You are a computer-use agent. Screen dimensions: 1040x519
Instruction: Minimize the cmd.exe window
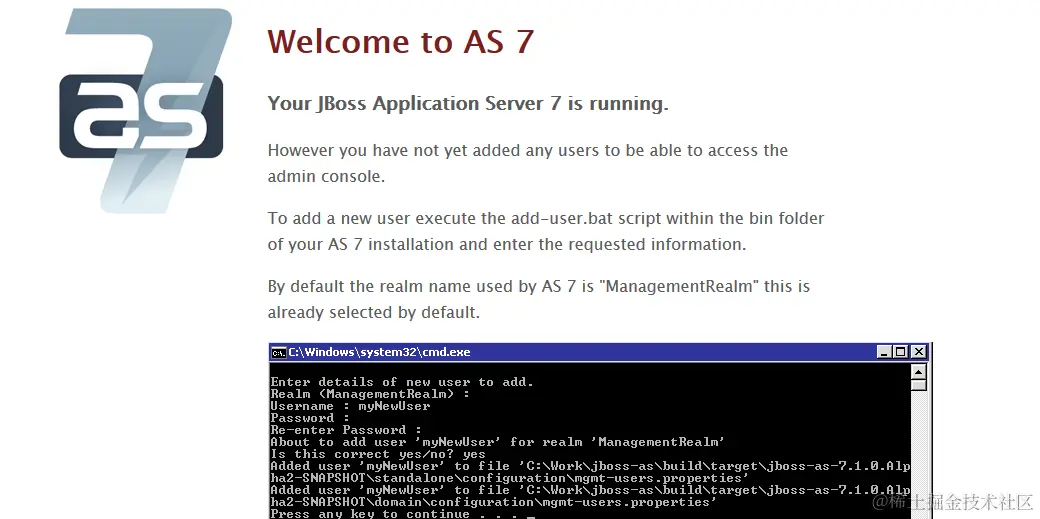(x=883, y=352)
